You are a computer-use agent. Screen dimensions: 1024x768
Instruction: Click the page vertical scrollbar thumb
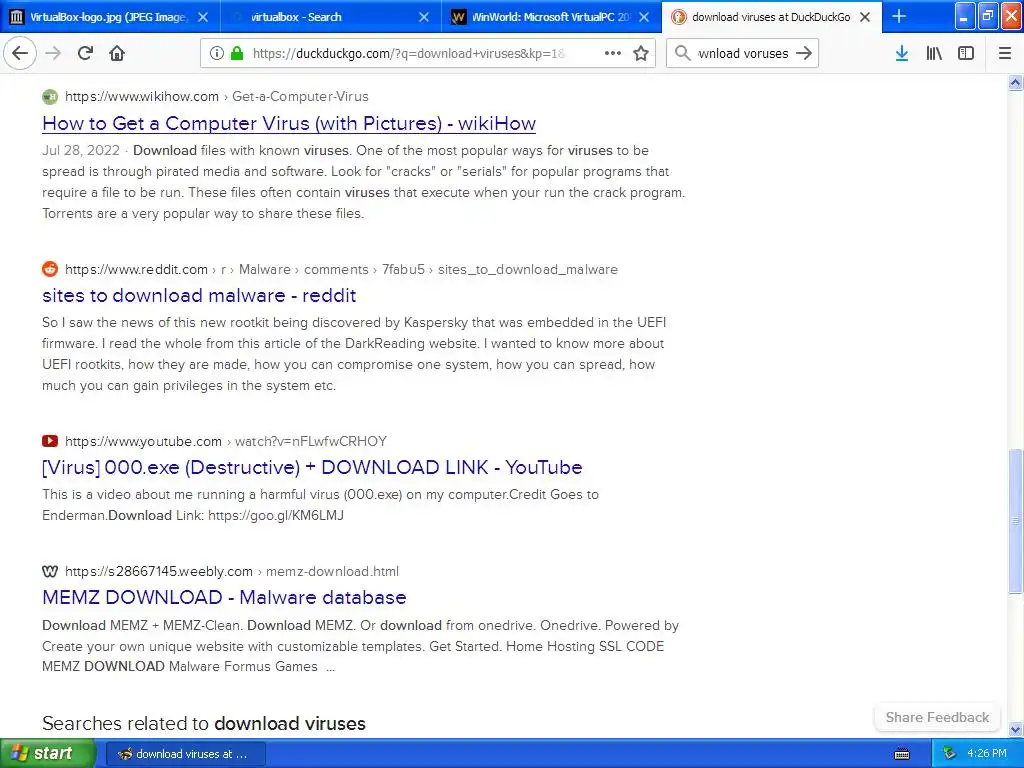coord(1015,521)
